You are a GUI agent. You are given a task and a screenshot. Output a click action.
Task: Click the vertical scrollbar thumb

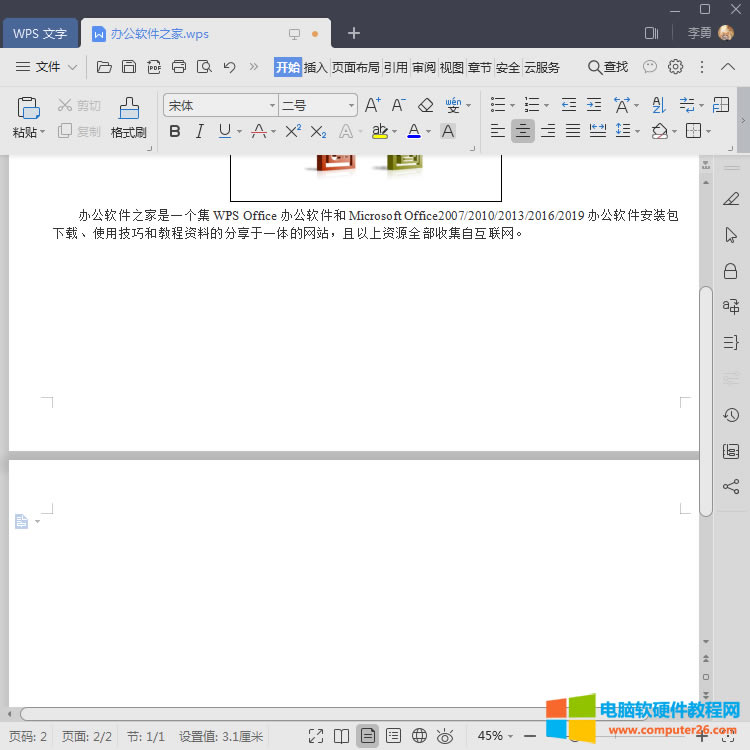pyautogui.click(x=706, y=400)
